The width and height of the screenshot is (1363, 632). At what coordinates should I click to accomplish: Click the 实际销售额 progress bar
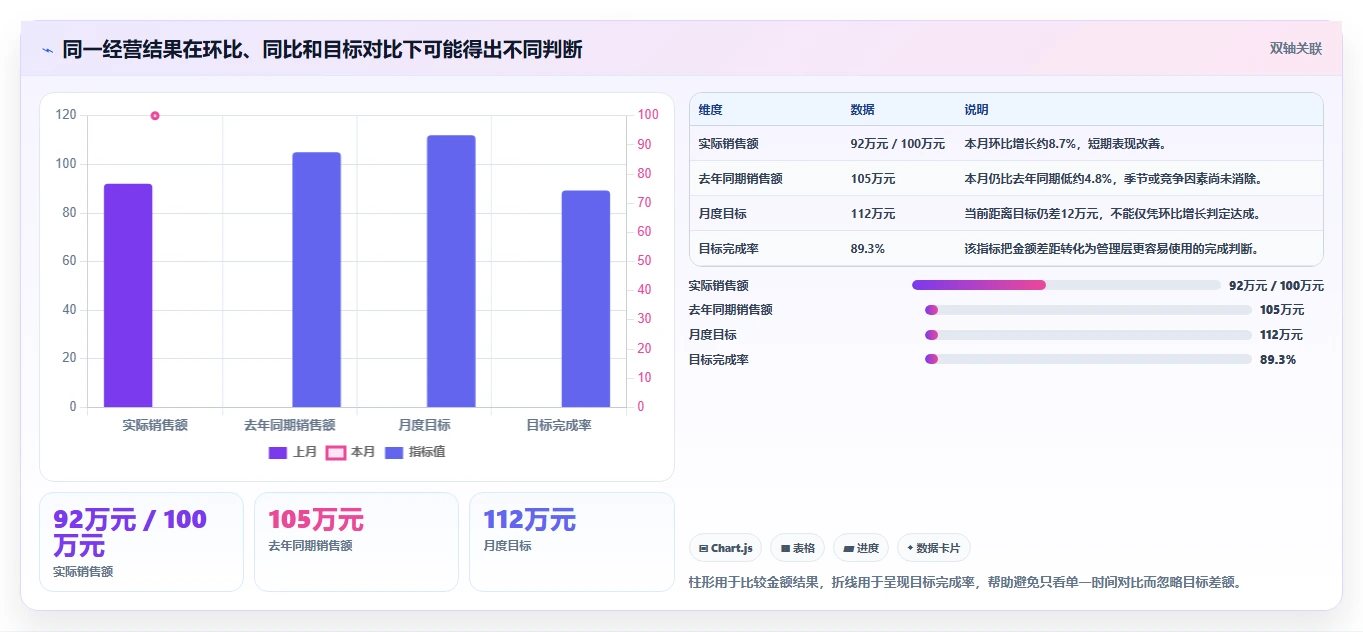pyautogui.click(x=1066, y=285)
